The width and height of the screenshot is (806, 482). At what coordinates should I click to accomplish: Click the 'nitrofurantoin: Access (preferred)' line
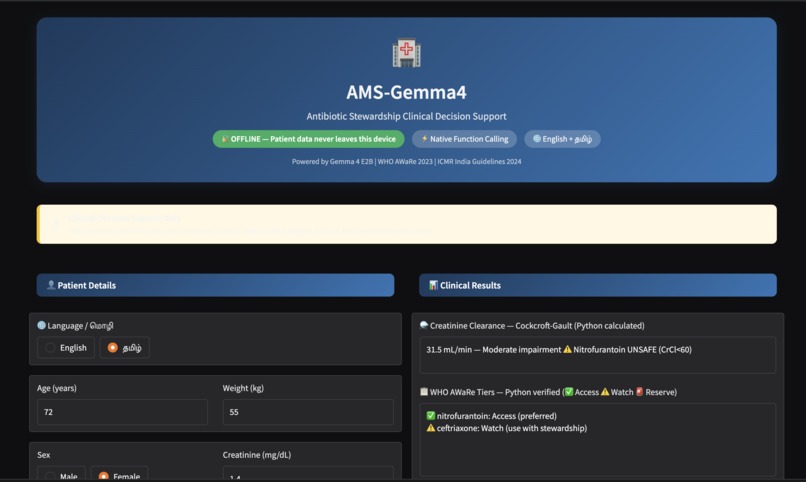[x=491, y=416]
